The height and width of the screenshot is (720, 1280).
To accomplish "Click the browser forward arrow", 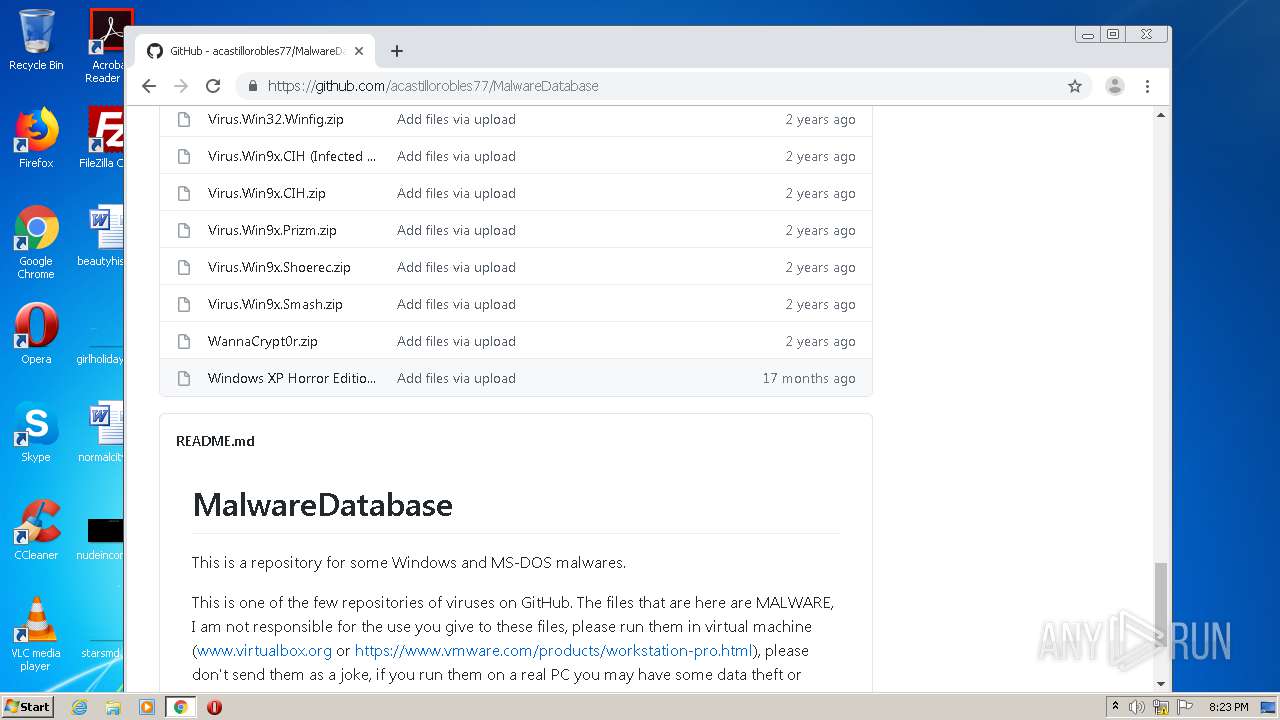I will (181, 86).
